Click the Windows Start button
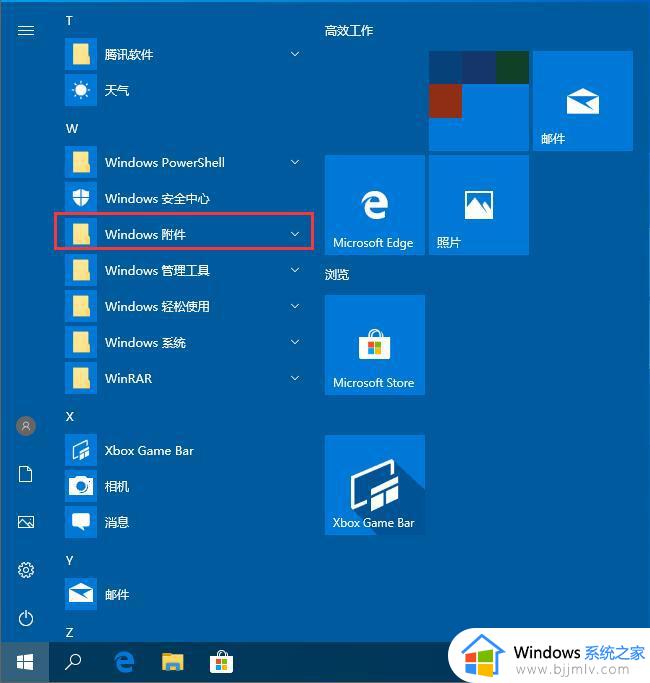650x683 pixels. (25, 663)
